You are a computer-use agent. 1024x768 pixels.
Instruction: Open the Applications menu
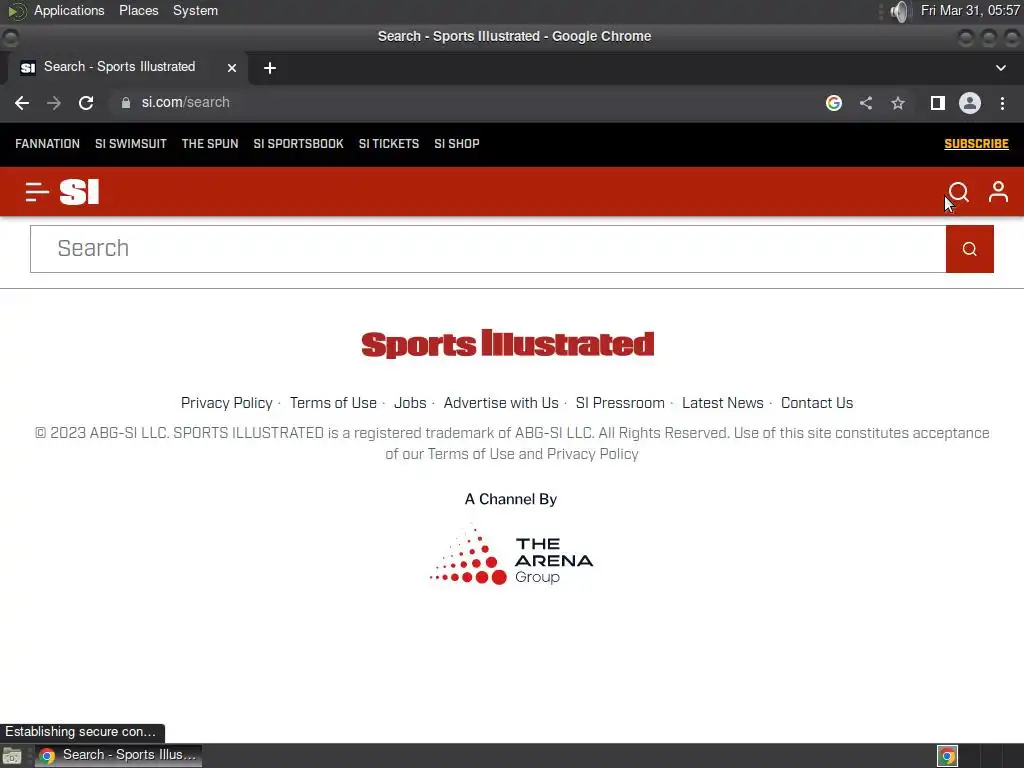[69, 10]
